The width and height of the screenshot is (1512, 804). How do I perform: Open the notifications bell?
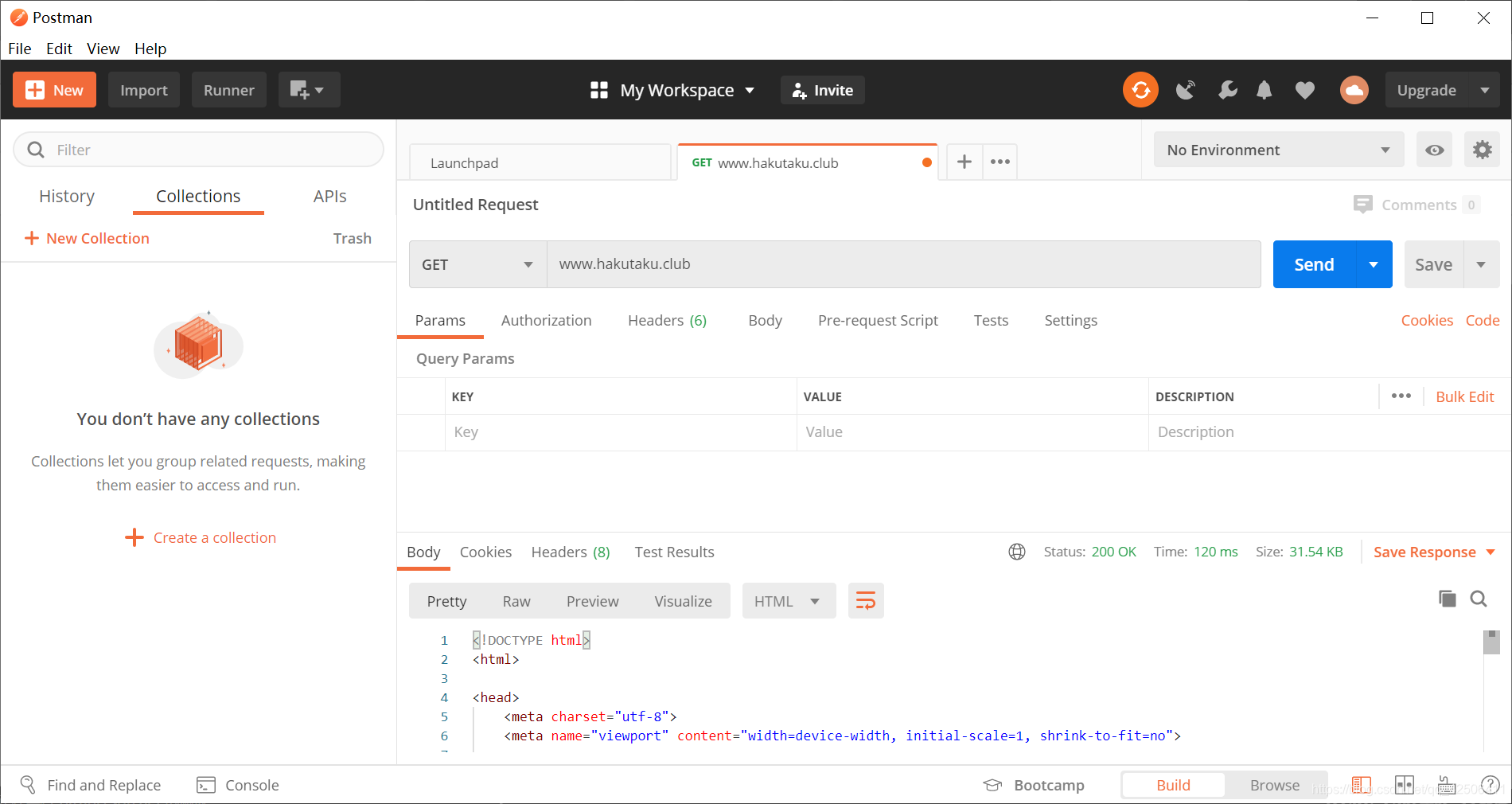(1264, 90)
